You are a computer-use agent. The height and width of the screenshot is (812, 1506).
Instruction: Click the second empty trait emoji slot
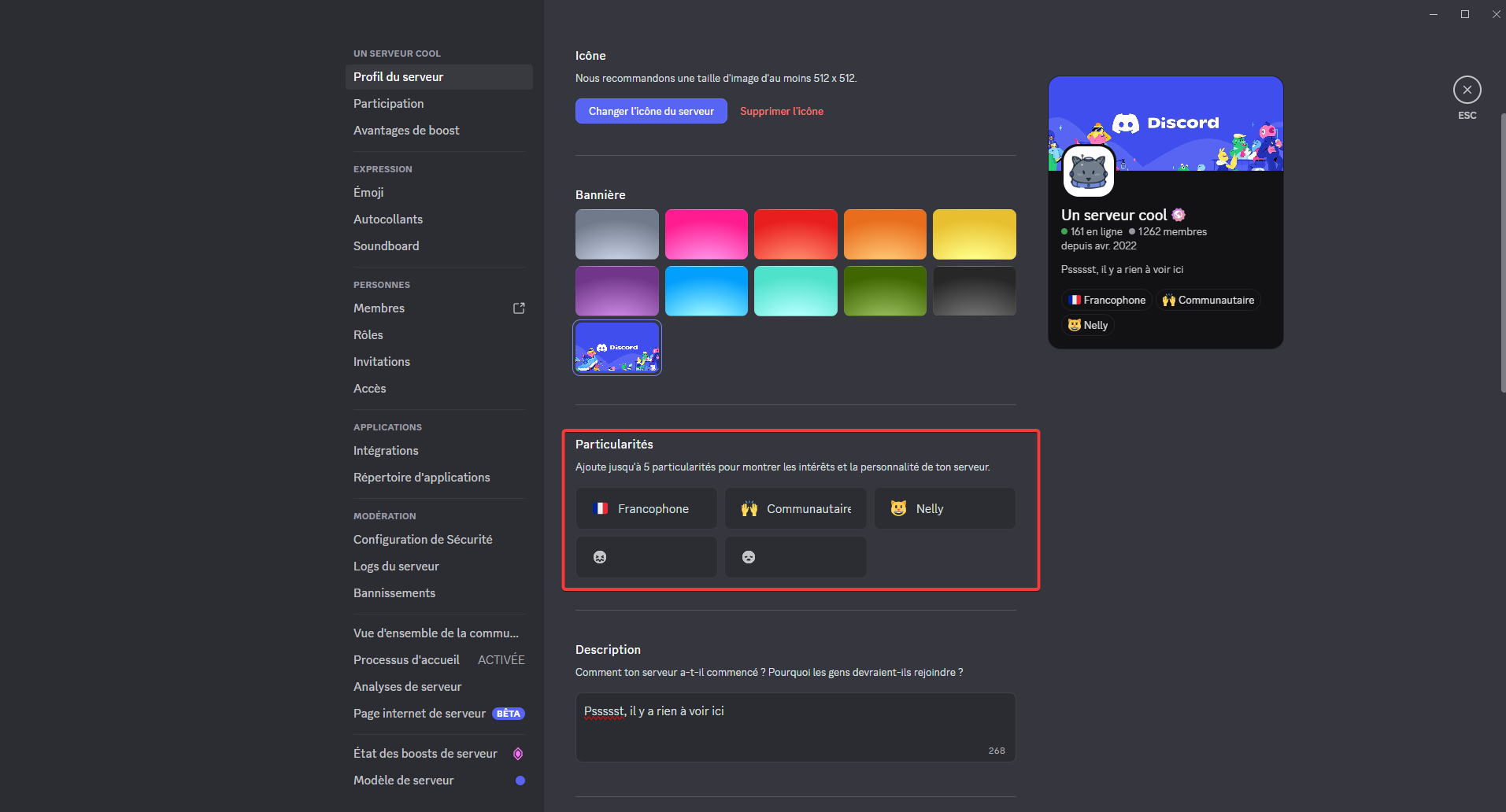click(749, 557)
